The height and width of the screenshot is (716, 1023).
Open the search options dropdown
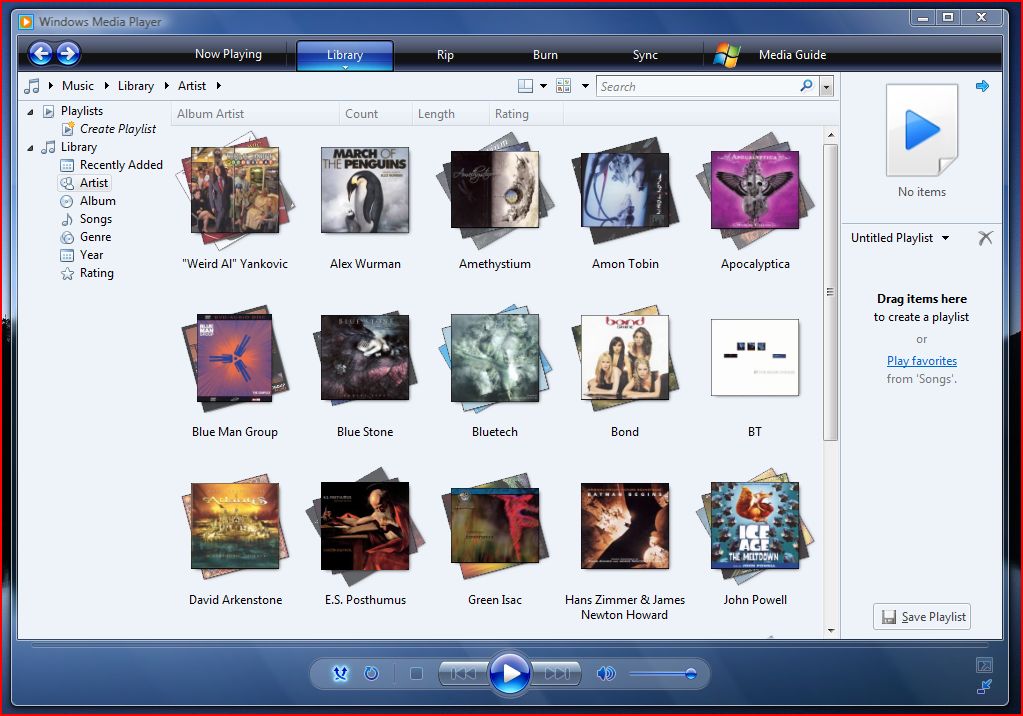827,87
